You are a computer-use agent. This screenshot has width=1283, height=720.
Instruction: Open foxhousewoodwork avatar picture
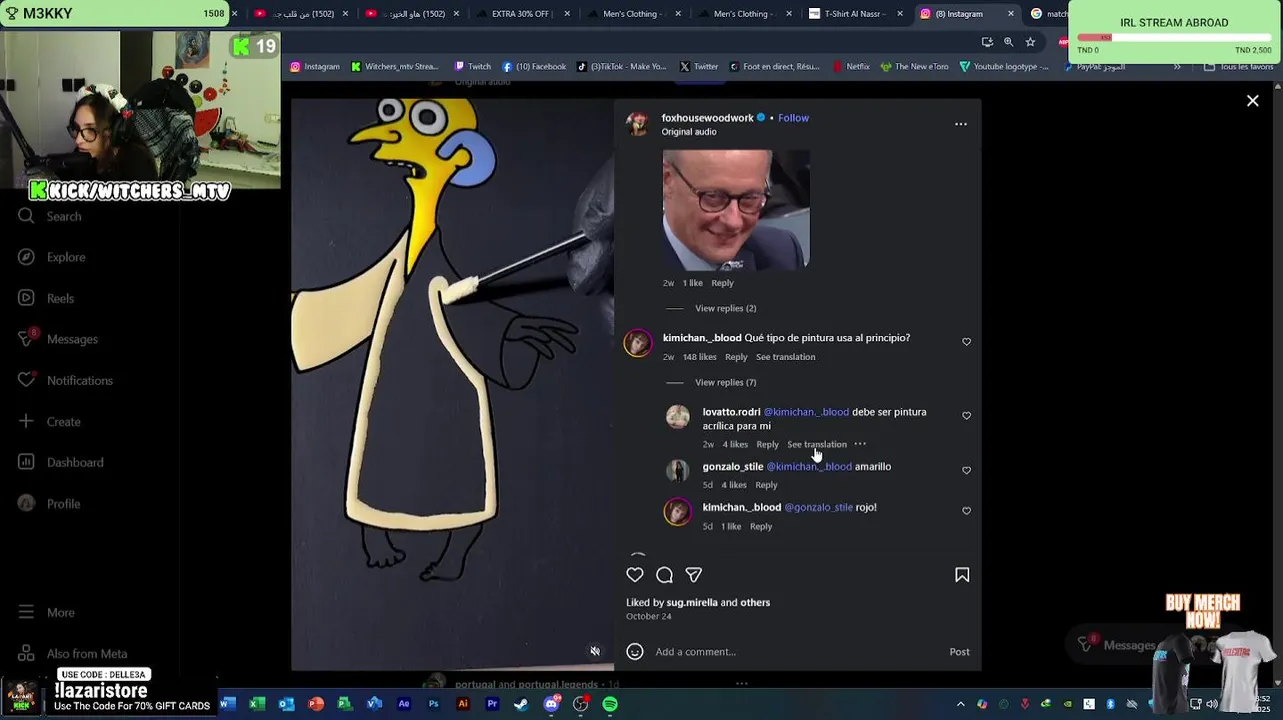[637, 124]
